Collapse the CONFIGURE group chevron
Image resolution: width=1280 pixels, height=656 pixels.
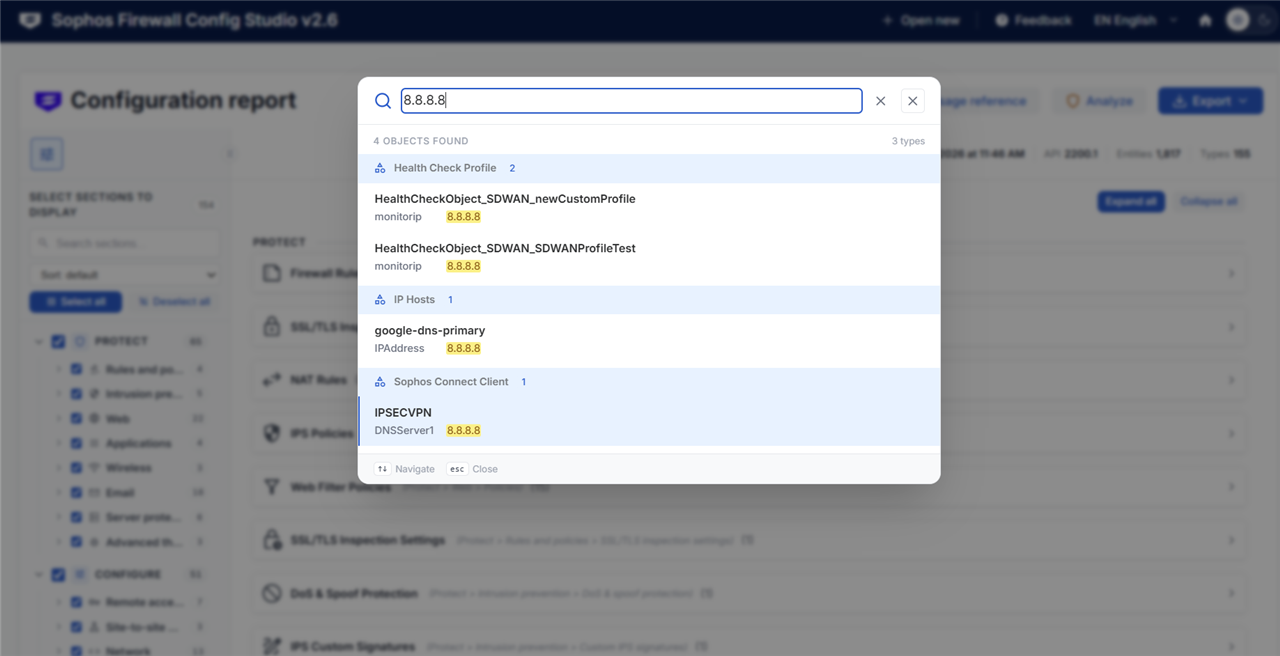coord(38,575)
